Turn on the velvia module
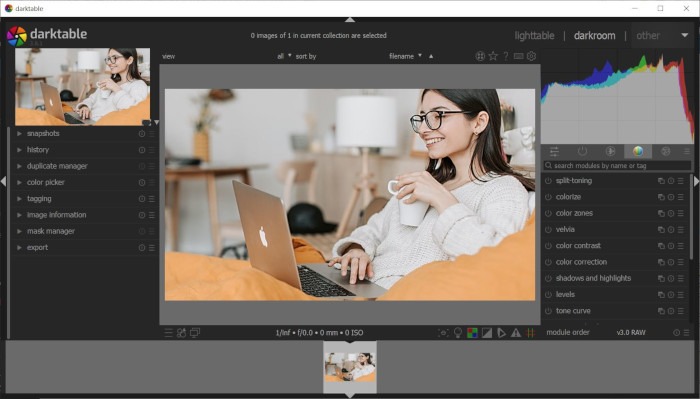The height and width of the screenshot is (399, 700). click(x=548, y=229)
